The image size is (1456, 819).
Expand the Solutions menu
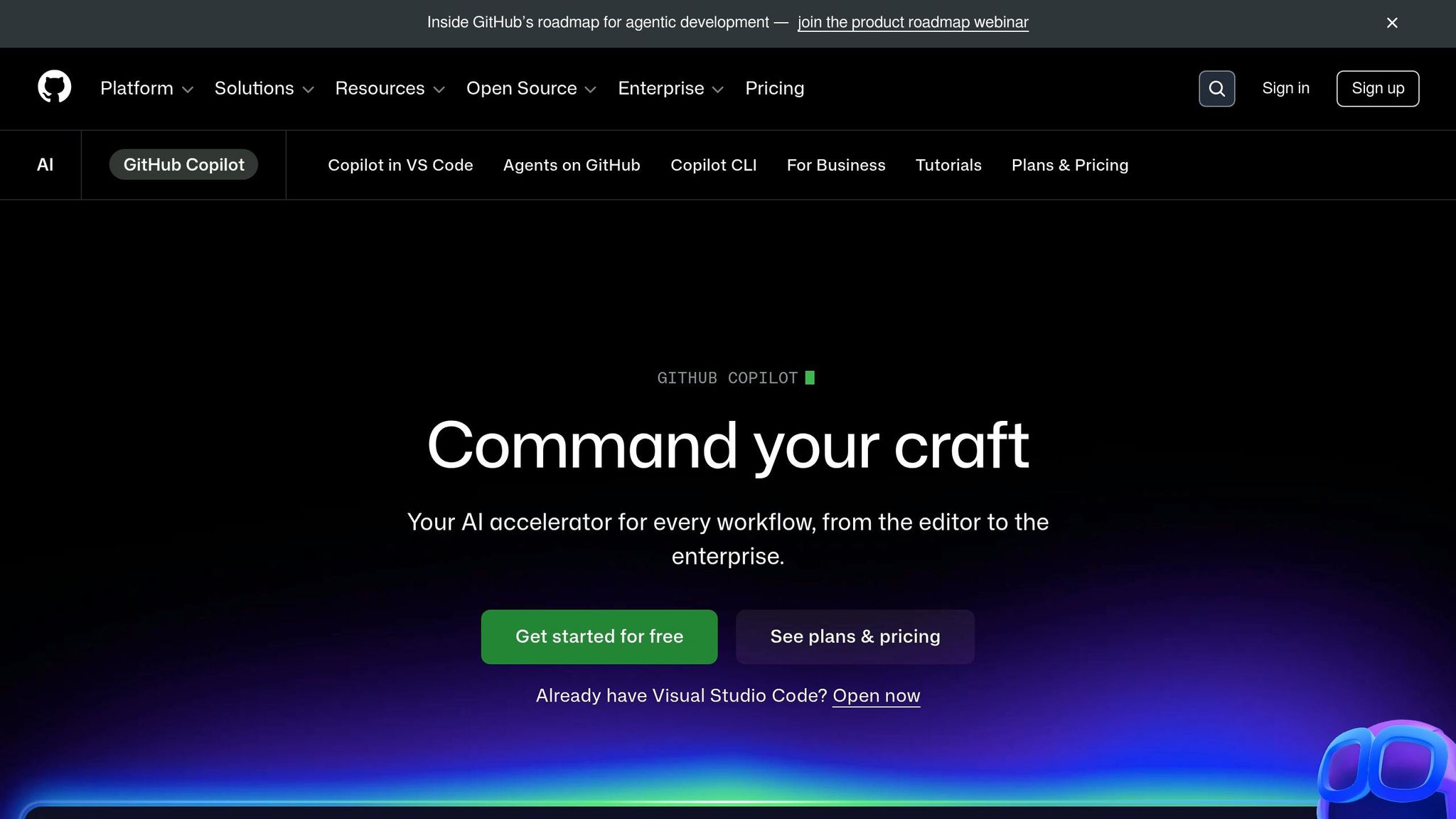coord(264,88)
